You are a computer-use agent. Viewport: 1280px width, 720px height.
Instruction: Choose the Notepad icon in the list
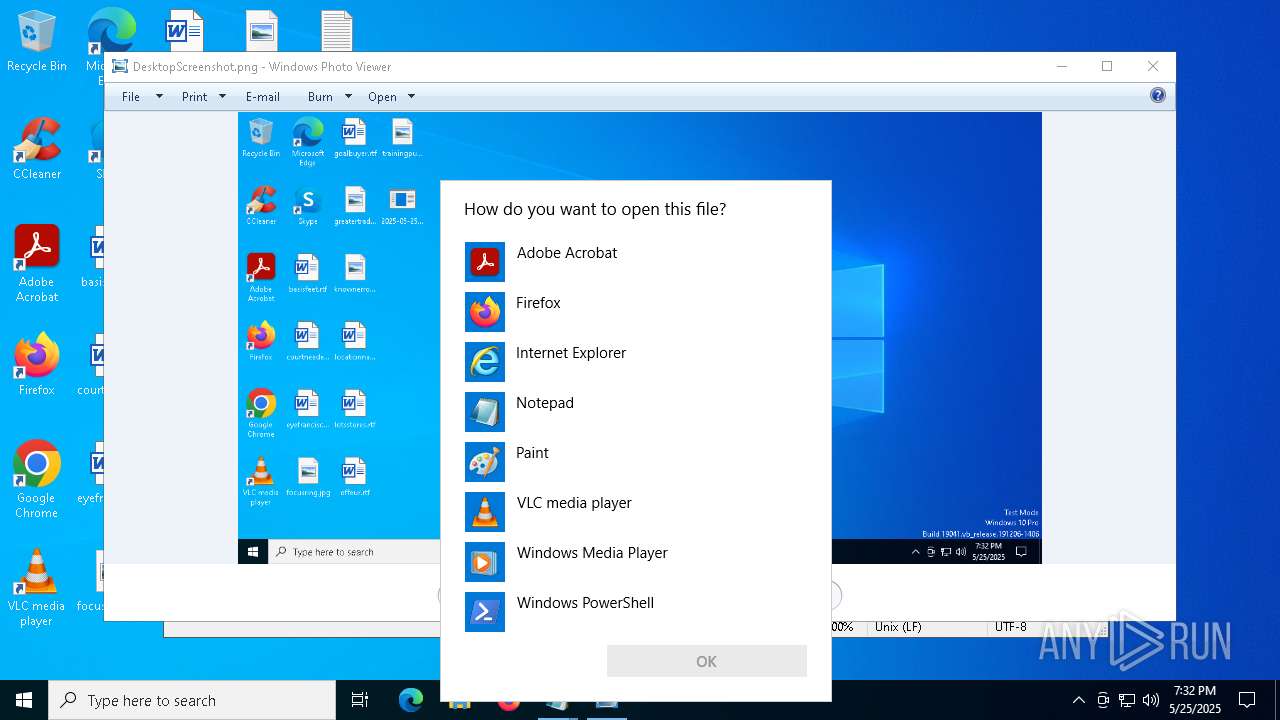485,412
